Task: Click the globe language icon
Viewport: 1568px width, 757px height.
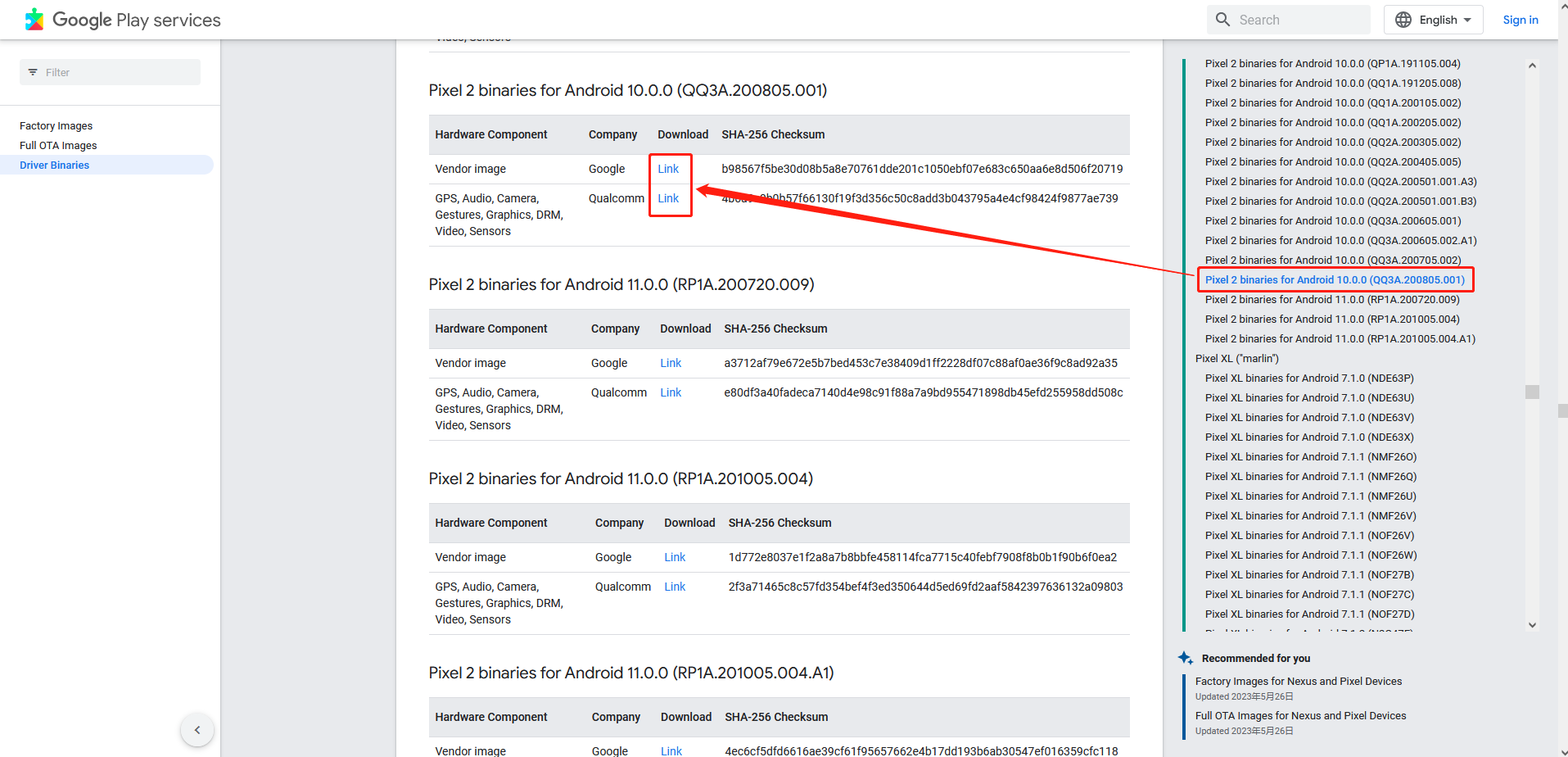Action: tap(1403, 20)
